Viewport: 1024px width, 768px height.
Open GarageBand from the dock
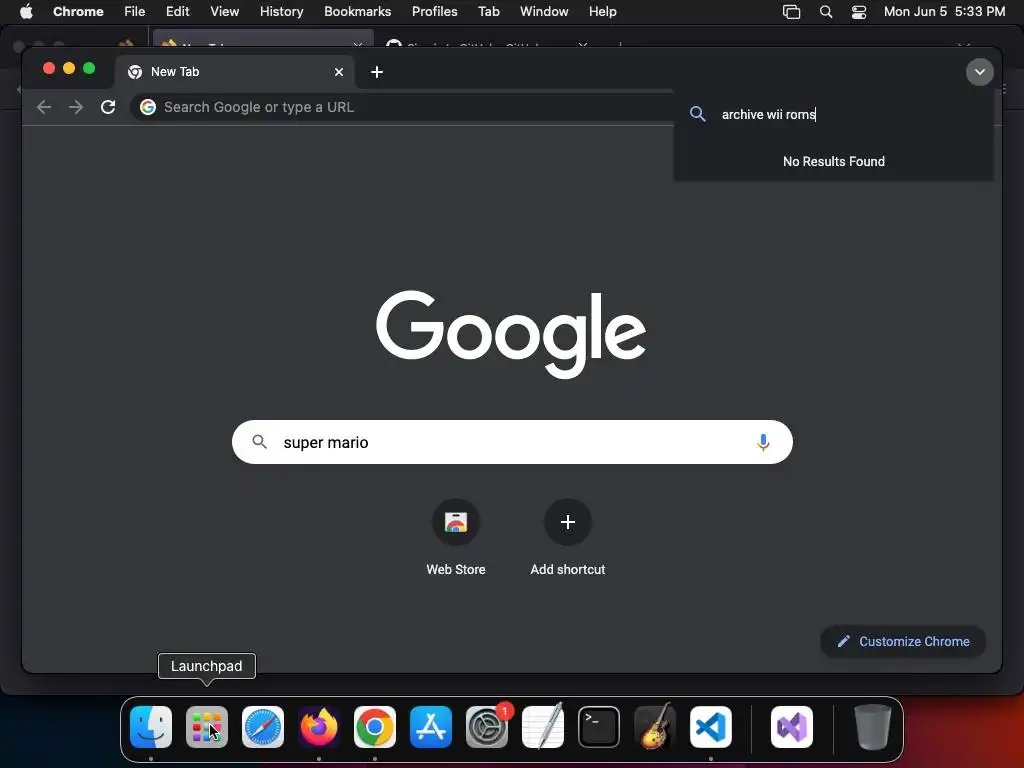655,727
